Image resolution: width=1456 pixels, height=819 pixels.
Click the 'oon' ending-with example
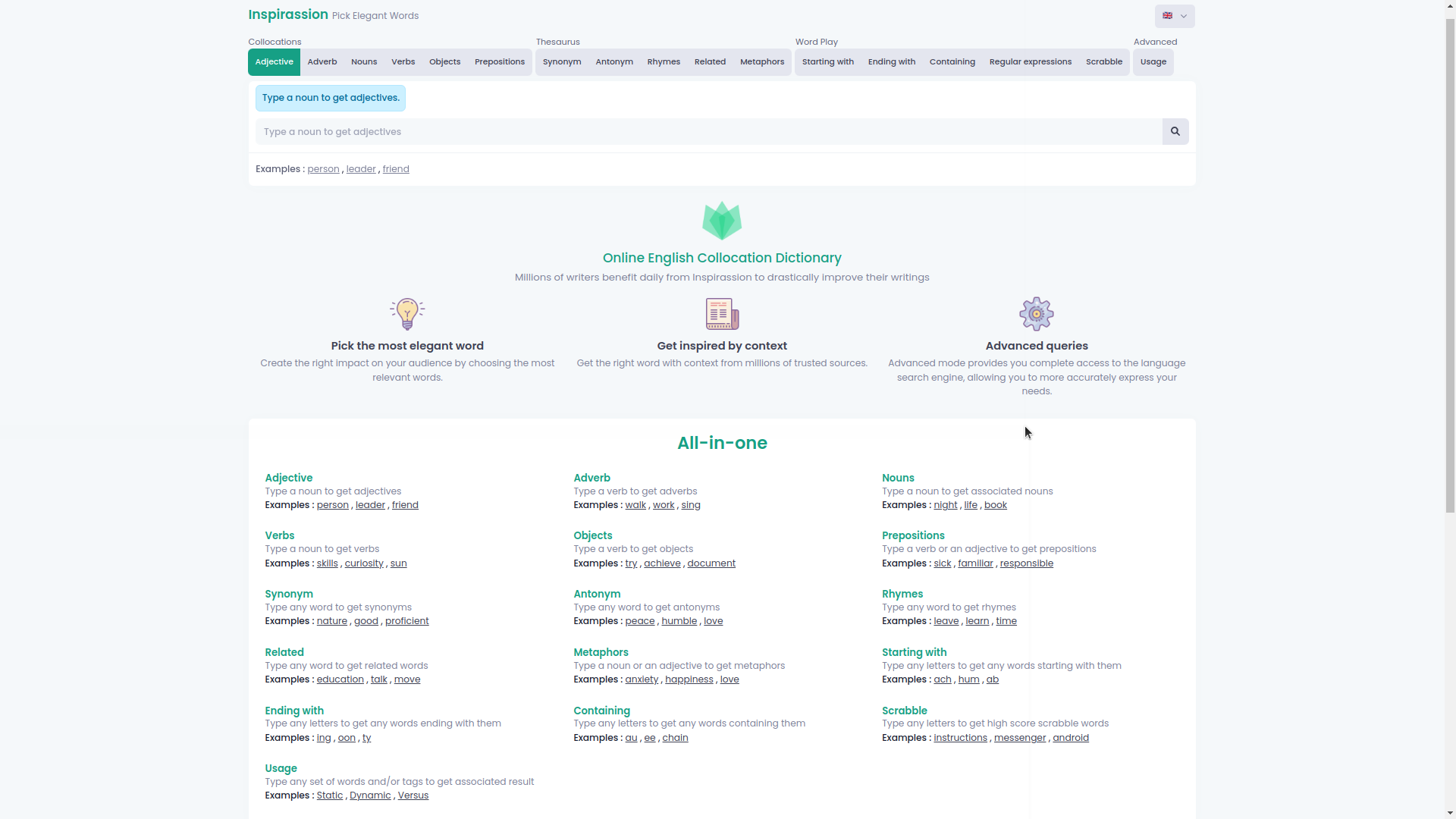[x=347, y=738]
